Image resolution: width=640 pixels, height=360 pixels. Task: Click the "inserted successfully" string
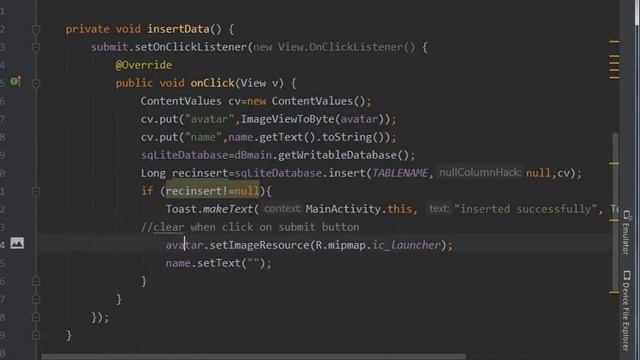pyautogui.click(x=525, y=209)
